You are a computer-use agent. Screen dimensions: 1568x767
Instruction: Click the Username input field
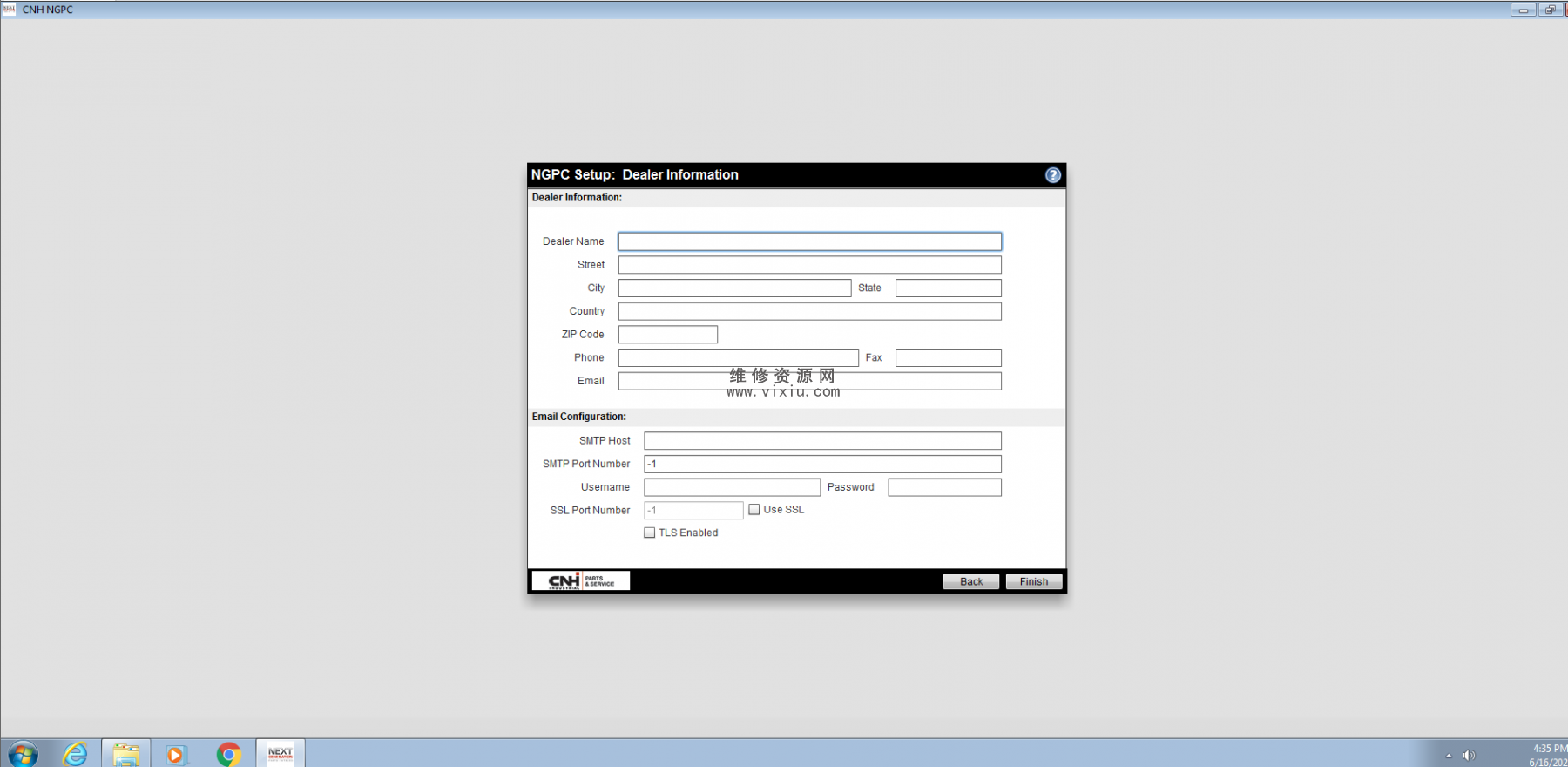(733, 487)
